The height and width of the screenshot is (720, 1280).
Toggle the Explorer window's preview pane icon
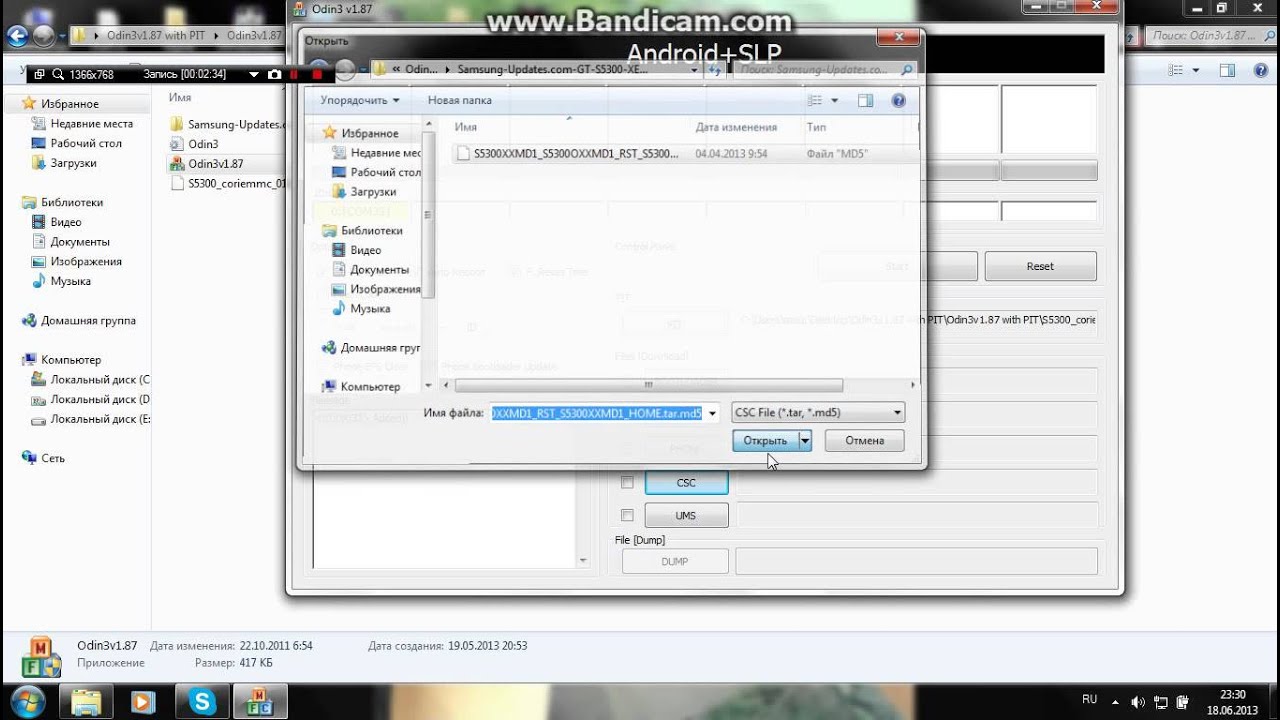pos(1227,70)
